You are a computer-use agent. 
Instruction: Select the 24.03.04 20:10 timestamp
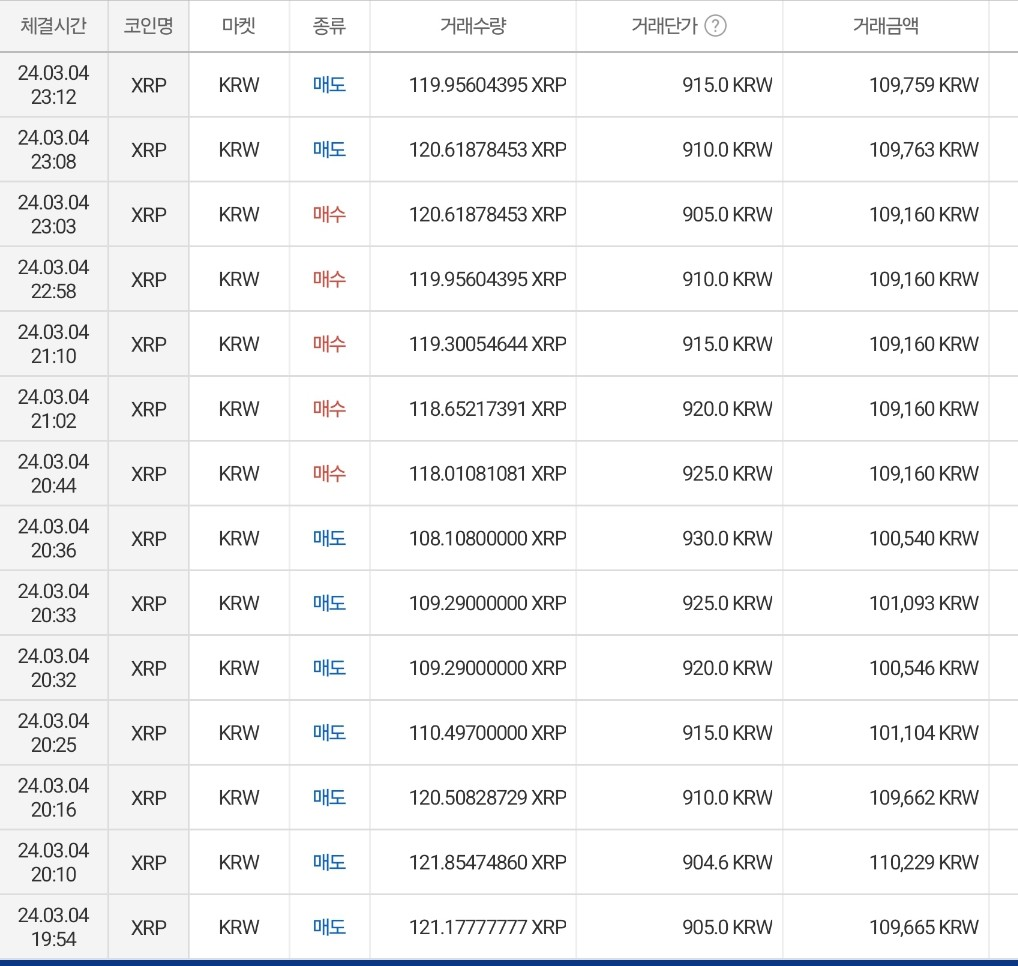click(53, 863)
